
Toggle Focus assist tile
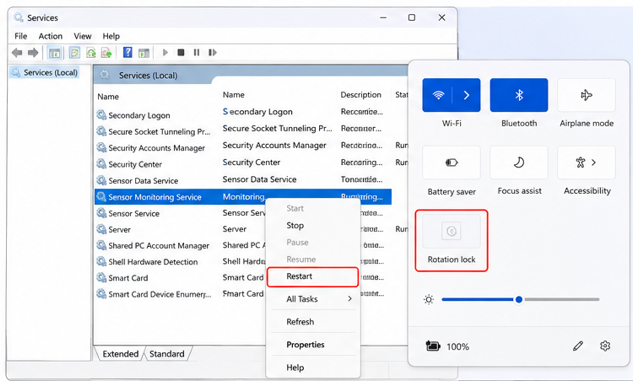(x=519, y=163)
